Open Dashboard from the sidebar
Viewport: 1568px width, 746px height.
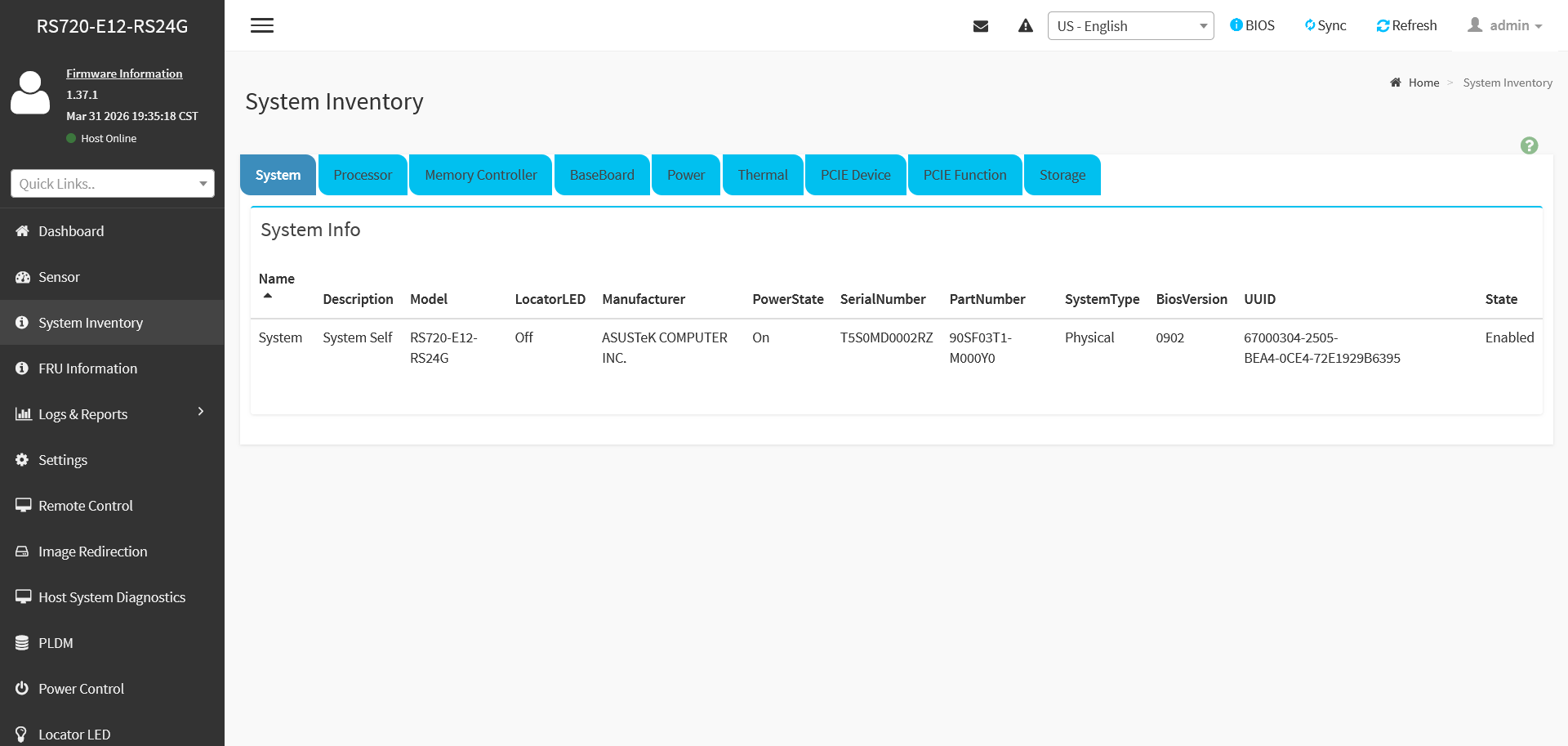112,231
